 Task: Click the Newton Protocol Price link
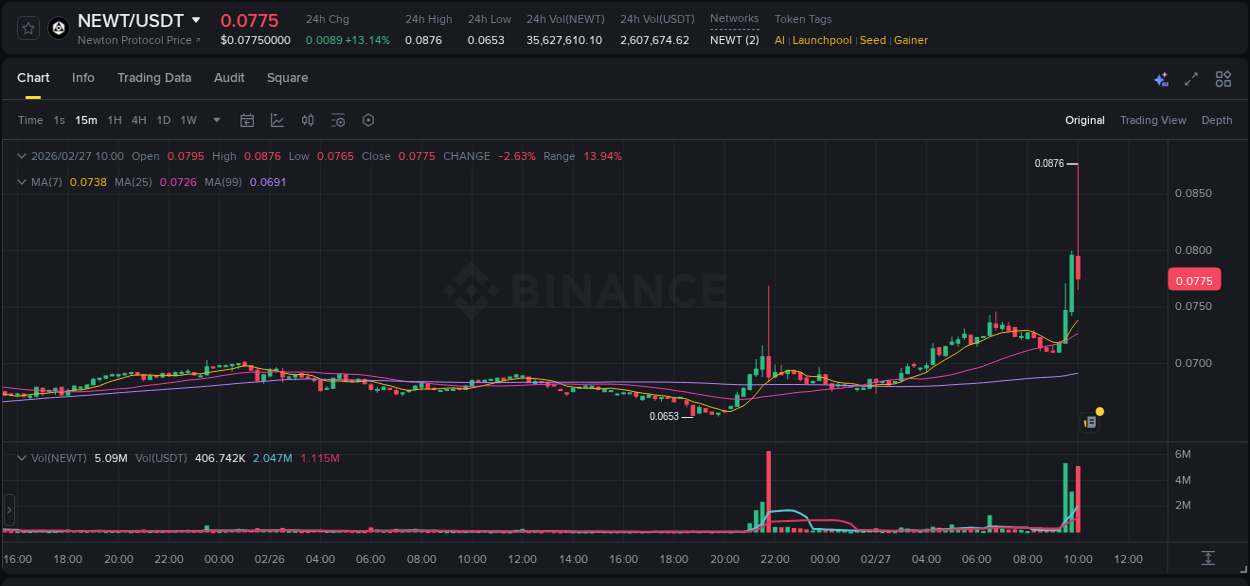[134, 40]
